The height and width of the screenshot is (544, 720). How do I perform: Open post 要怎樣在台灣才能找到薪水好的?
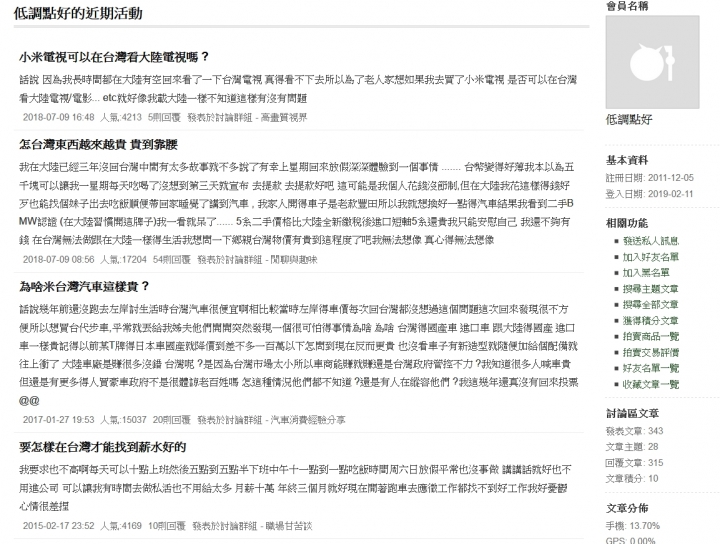(x=102, y=447)
